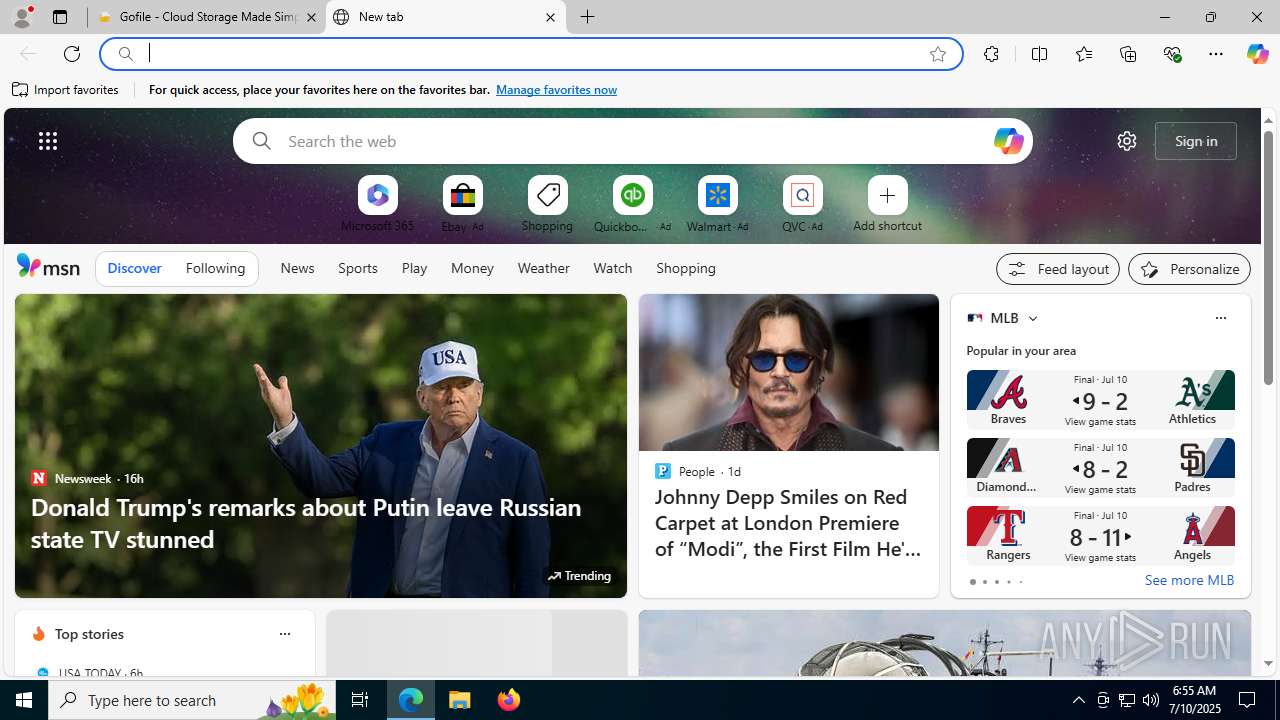
Task: Open the Extensions puzzle icon
Action: coord(991,54)
